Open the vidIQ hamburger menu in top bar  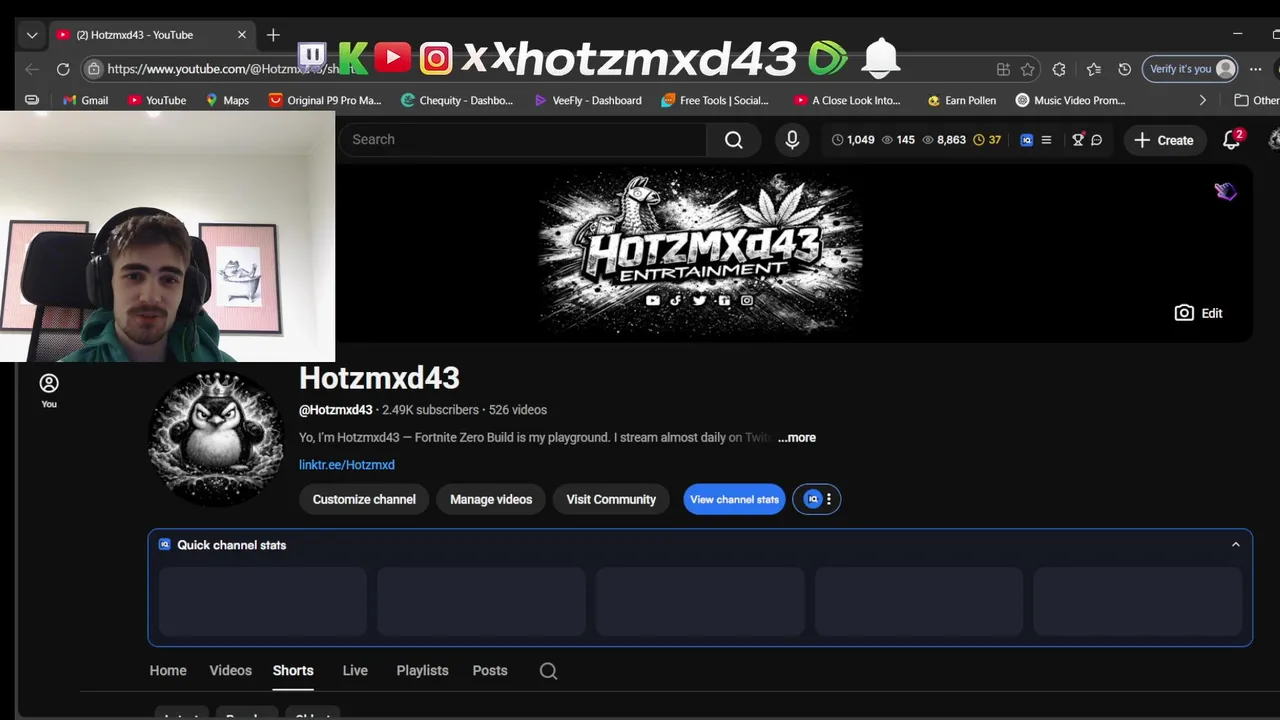[x=1046, y=140]
